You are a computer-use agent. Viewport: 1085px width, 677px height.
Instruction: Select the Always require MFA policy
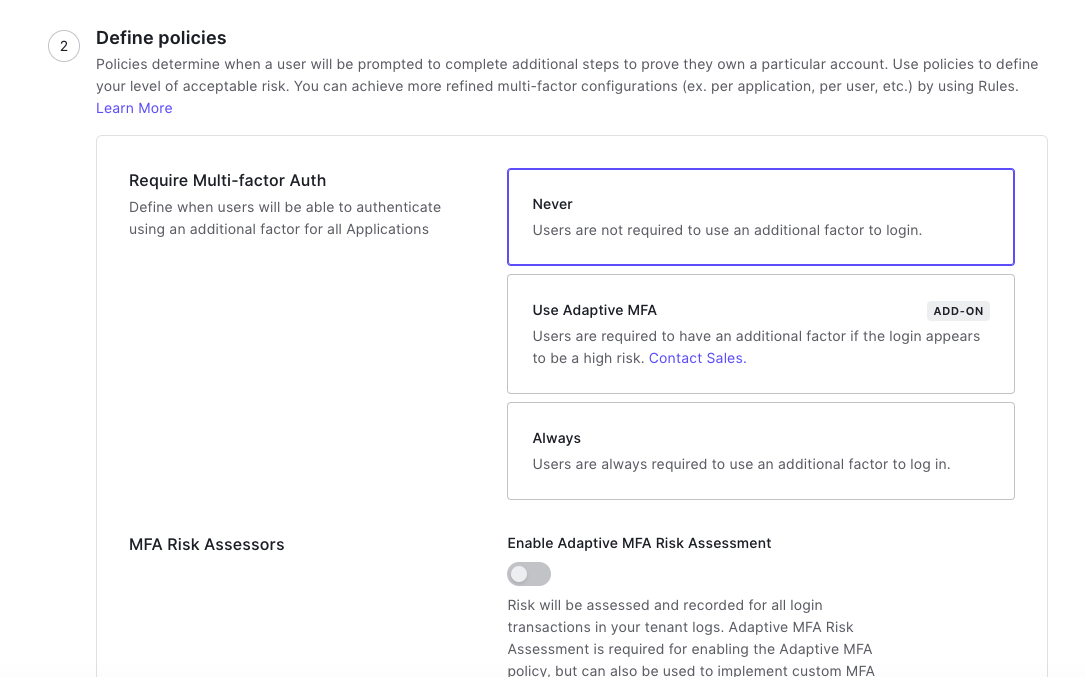[x=760, y=450]
